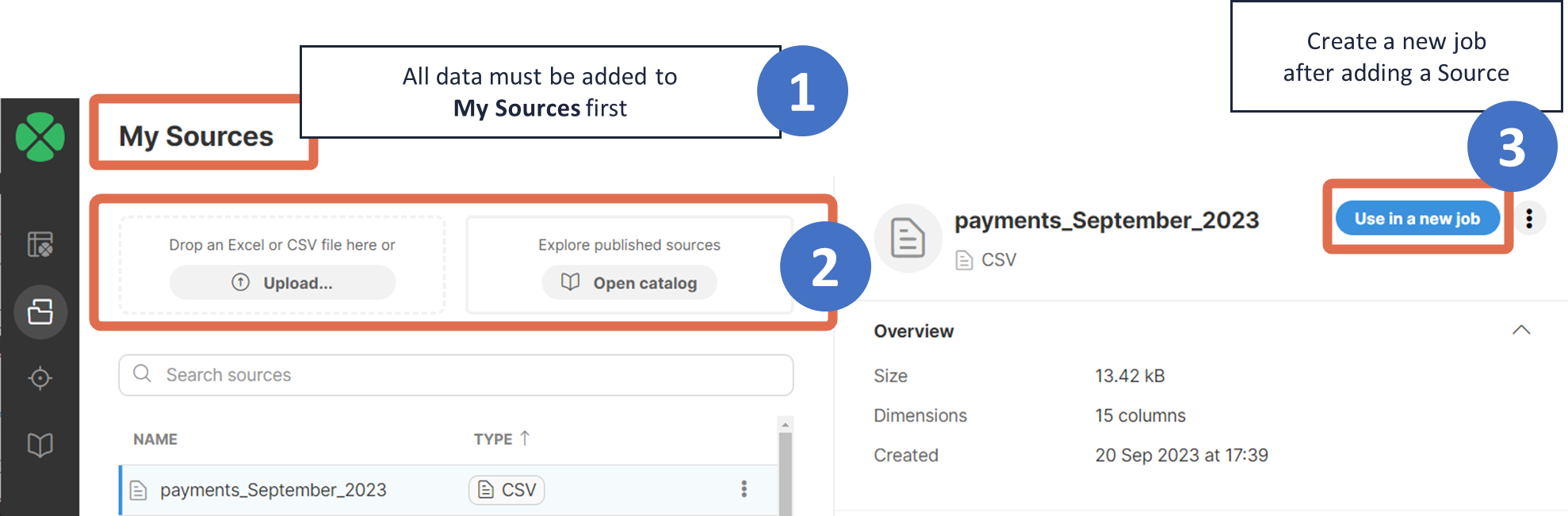
Task: Click the search magnifier in Search sources field
Action: point(143,374)
